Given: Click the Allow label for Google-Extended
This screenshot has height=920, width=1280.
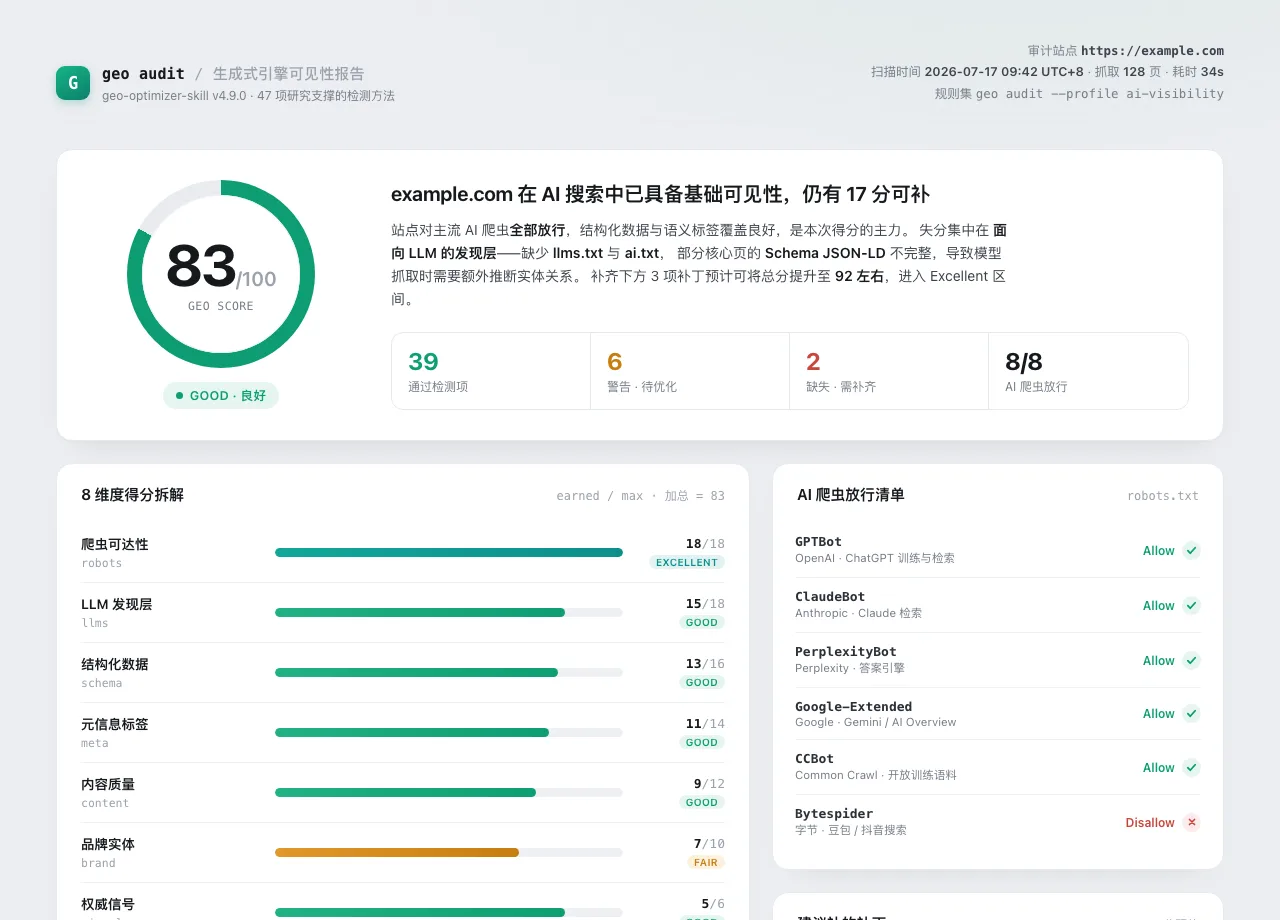Looking at the screenshot, I should pyautogui.click(x=1159, y=713).
